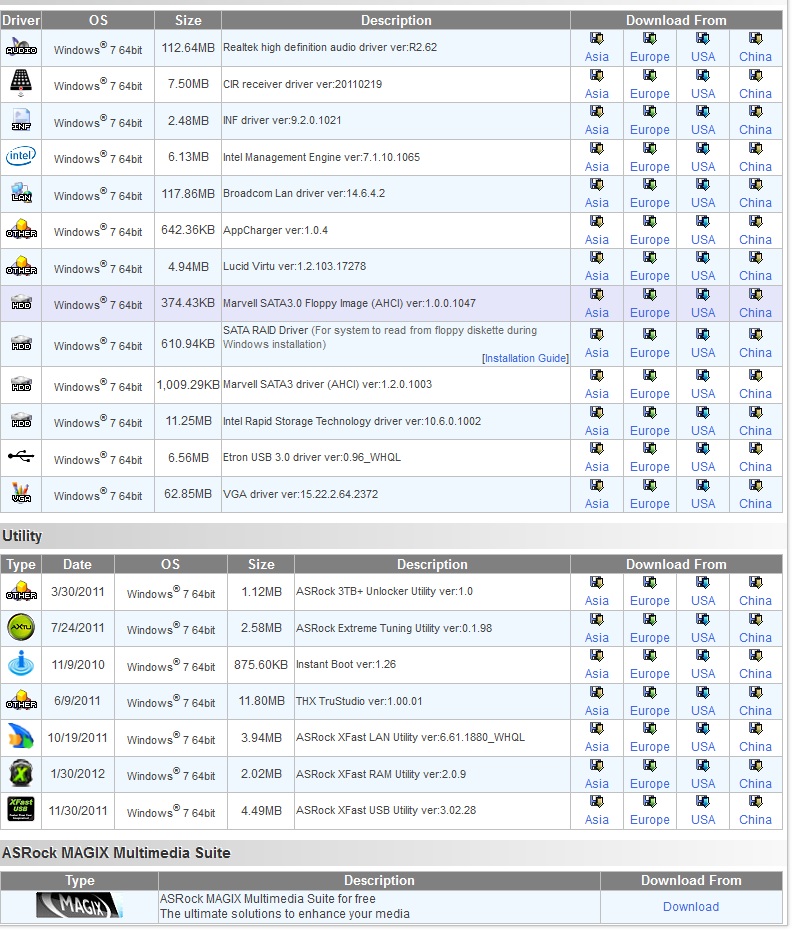The image size is (797, 947).
Task: Click the OTHER icon beside Lucid Virtu
Action: pyautogui.click(x=21, y=266)
